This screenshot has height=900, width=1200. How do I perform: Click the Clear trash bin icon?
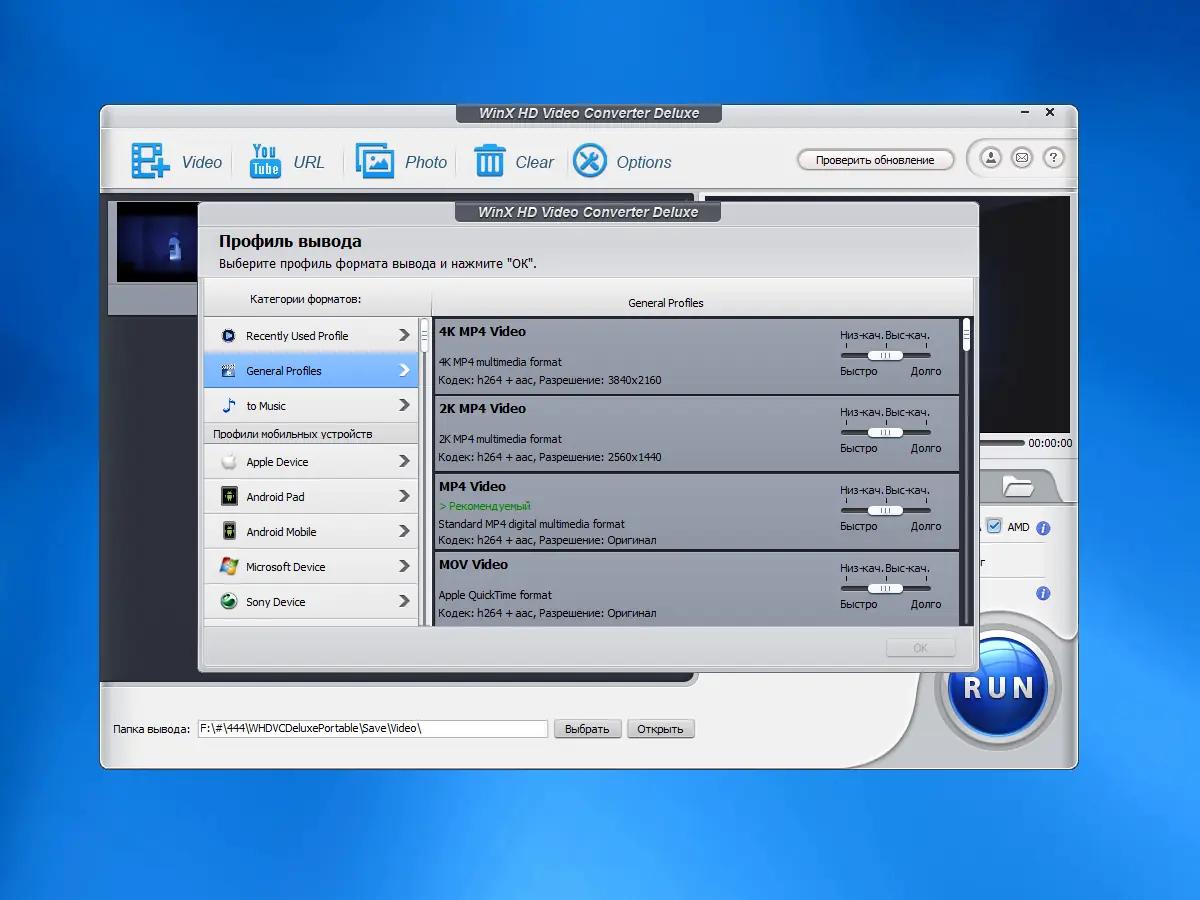click(489, 161)
